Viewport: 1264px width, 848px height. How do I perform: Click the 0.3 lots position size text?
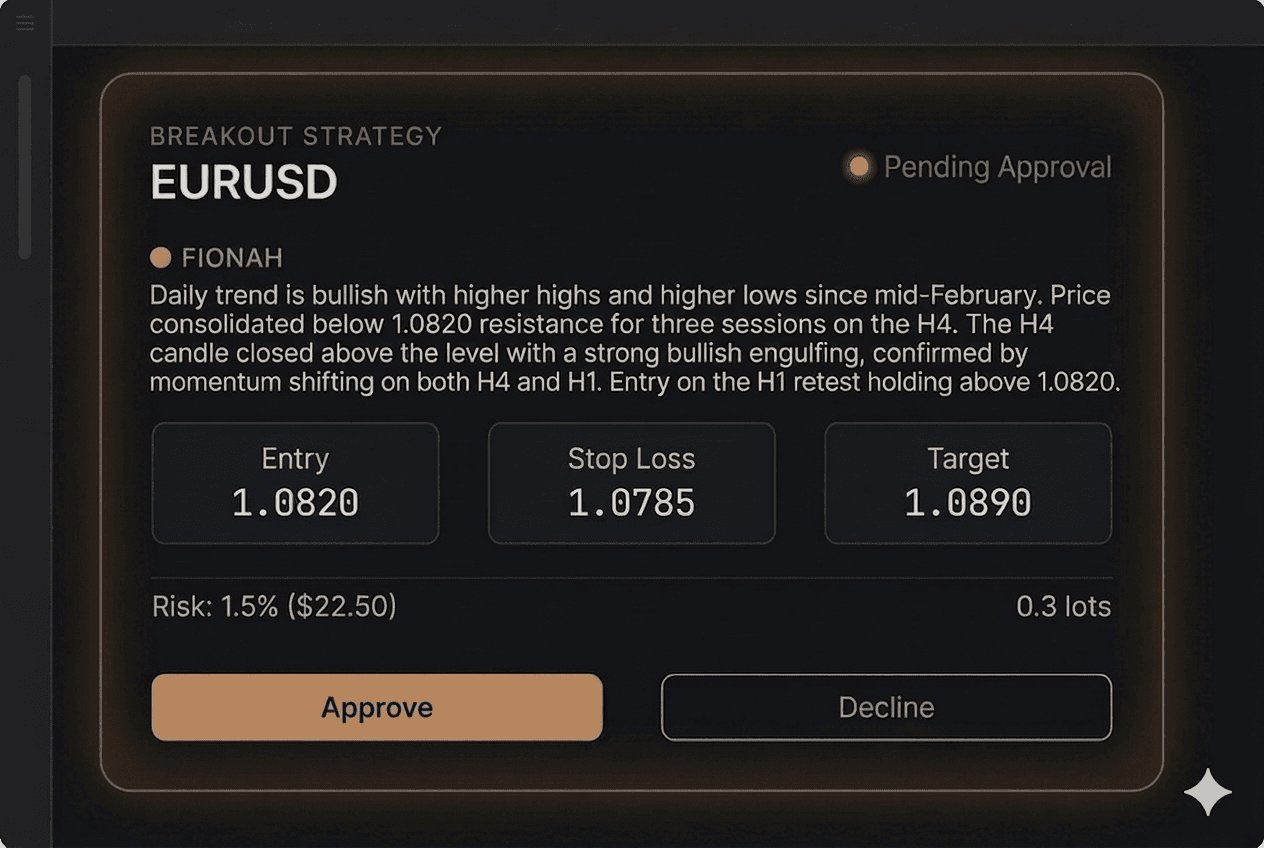click(1065, 606)
